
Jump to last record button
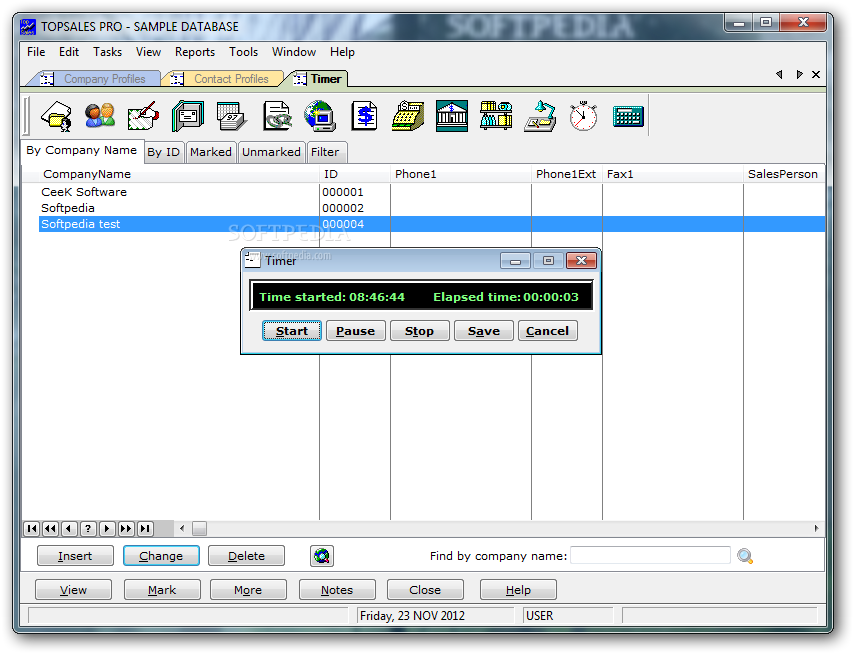145,528
